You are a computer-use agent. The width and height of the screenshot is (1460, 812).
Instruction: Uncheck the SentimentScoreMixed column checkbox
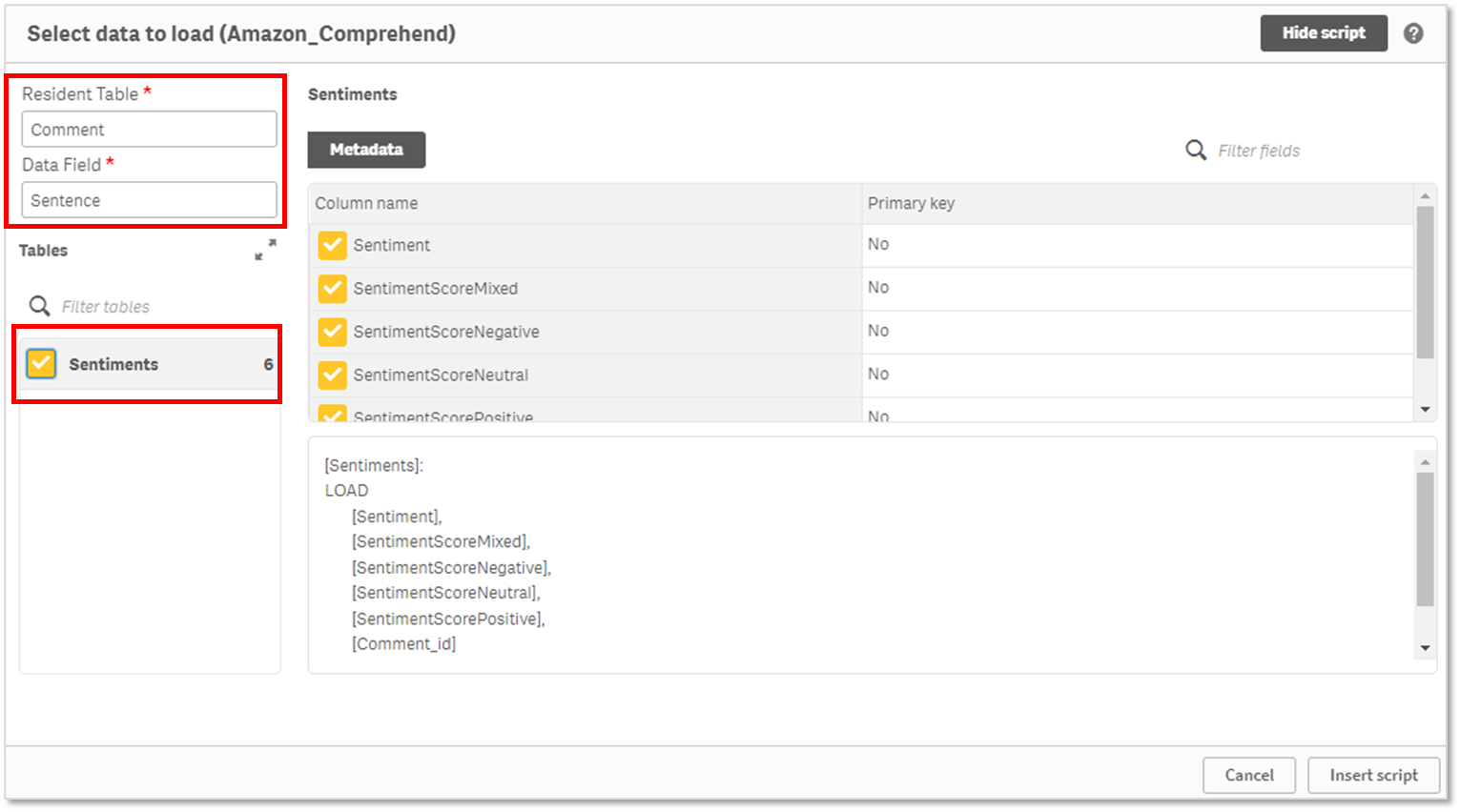pyautogui.click(x=332, y=288)
